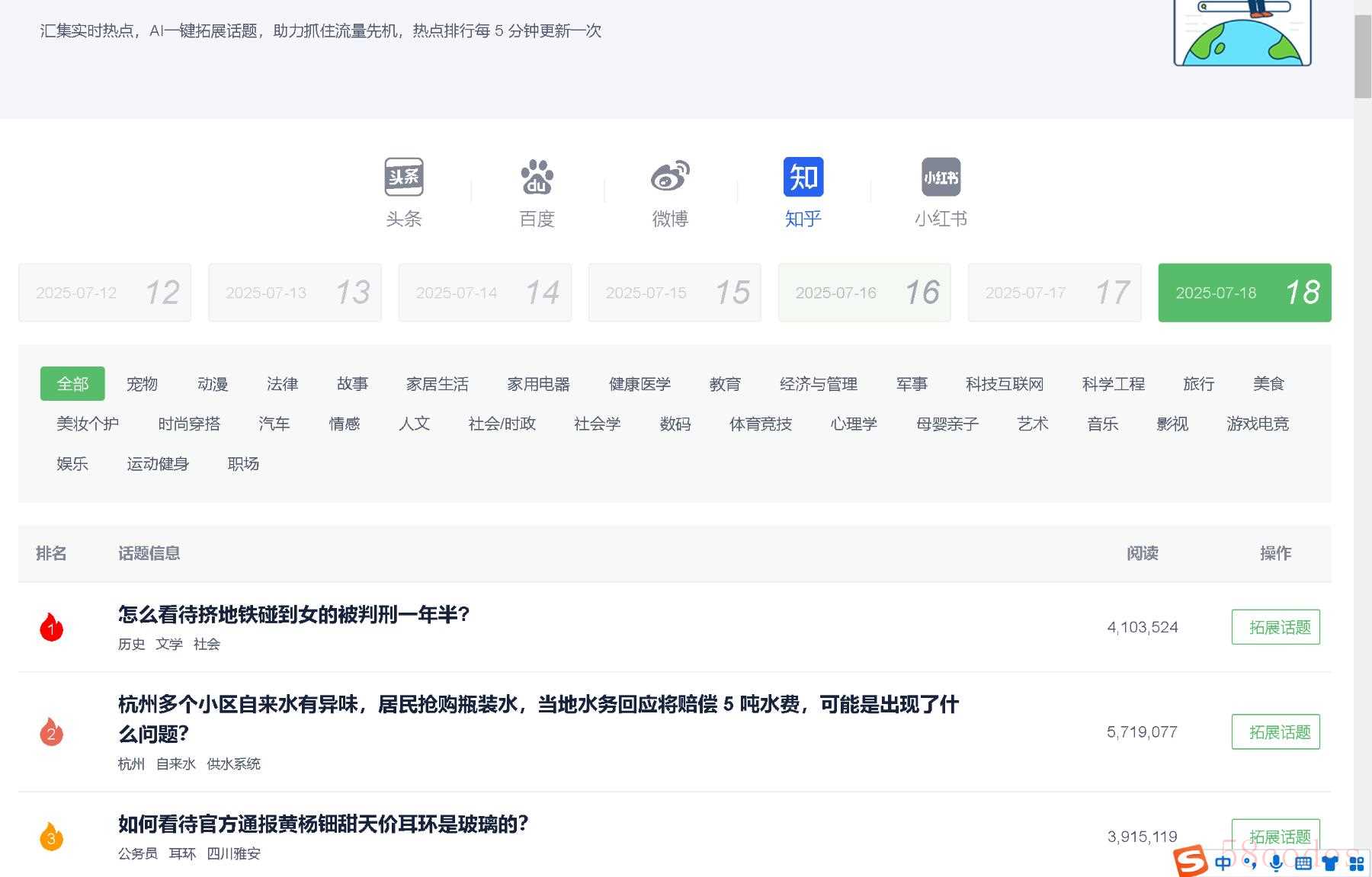Filter topics by 运动健身
The width and height of the screenshot is (1372, 877).
point(158,463)
